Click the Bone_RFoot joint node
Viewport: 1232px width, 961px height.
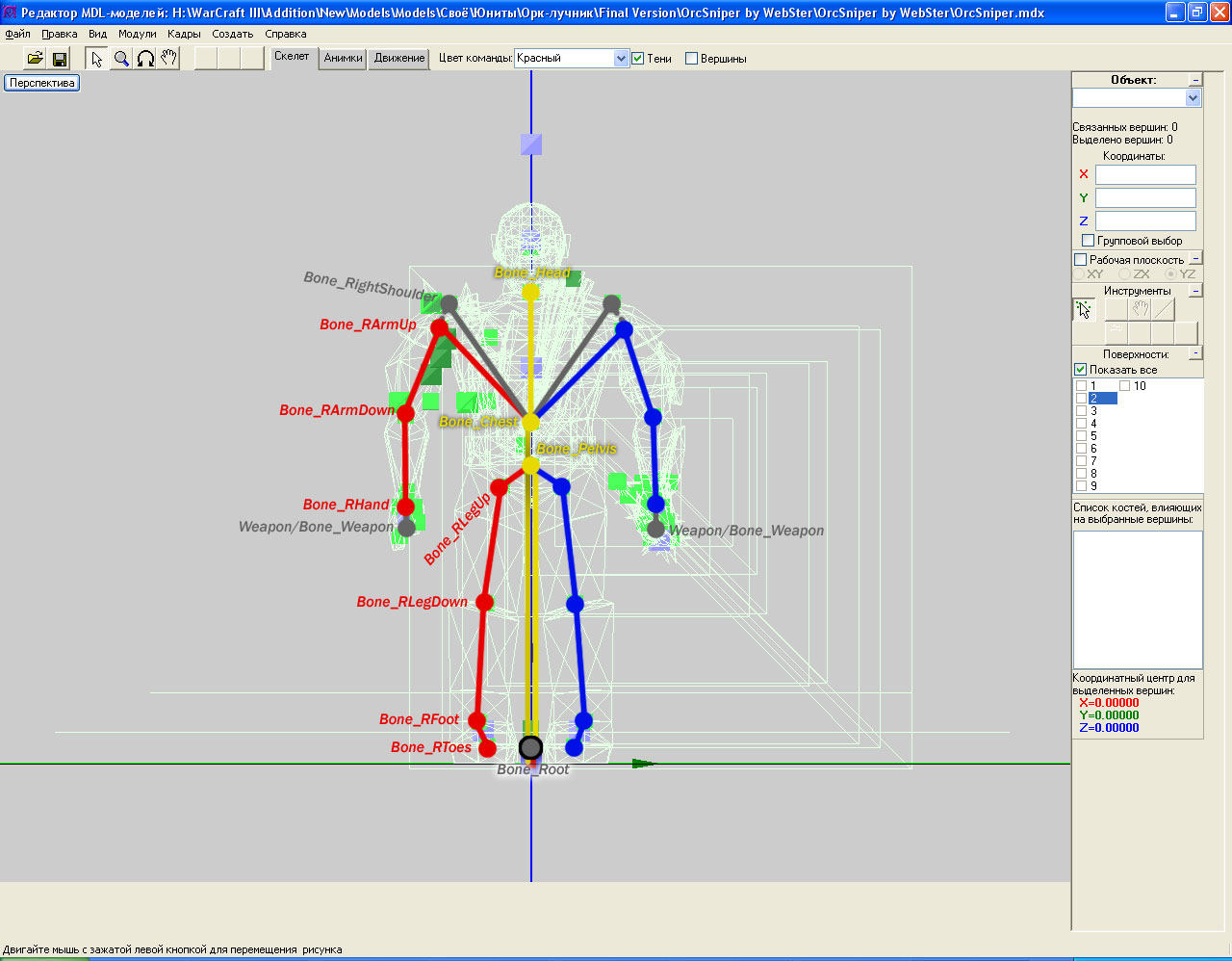(476, 720)
